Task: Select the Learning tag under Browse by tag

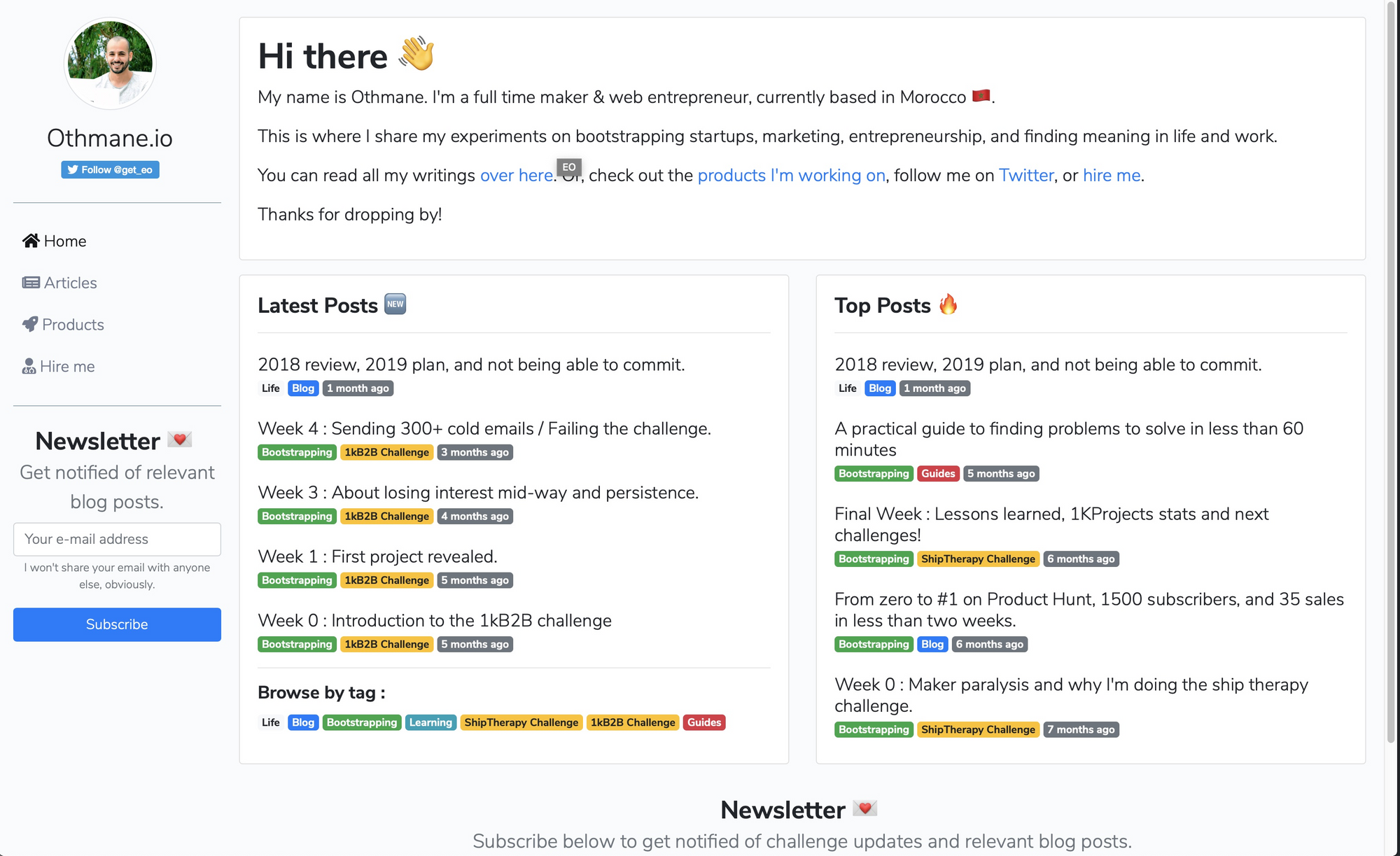Action: 430,722
